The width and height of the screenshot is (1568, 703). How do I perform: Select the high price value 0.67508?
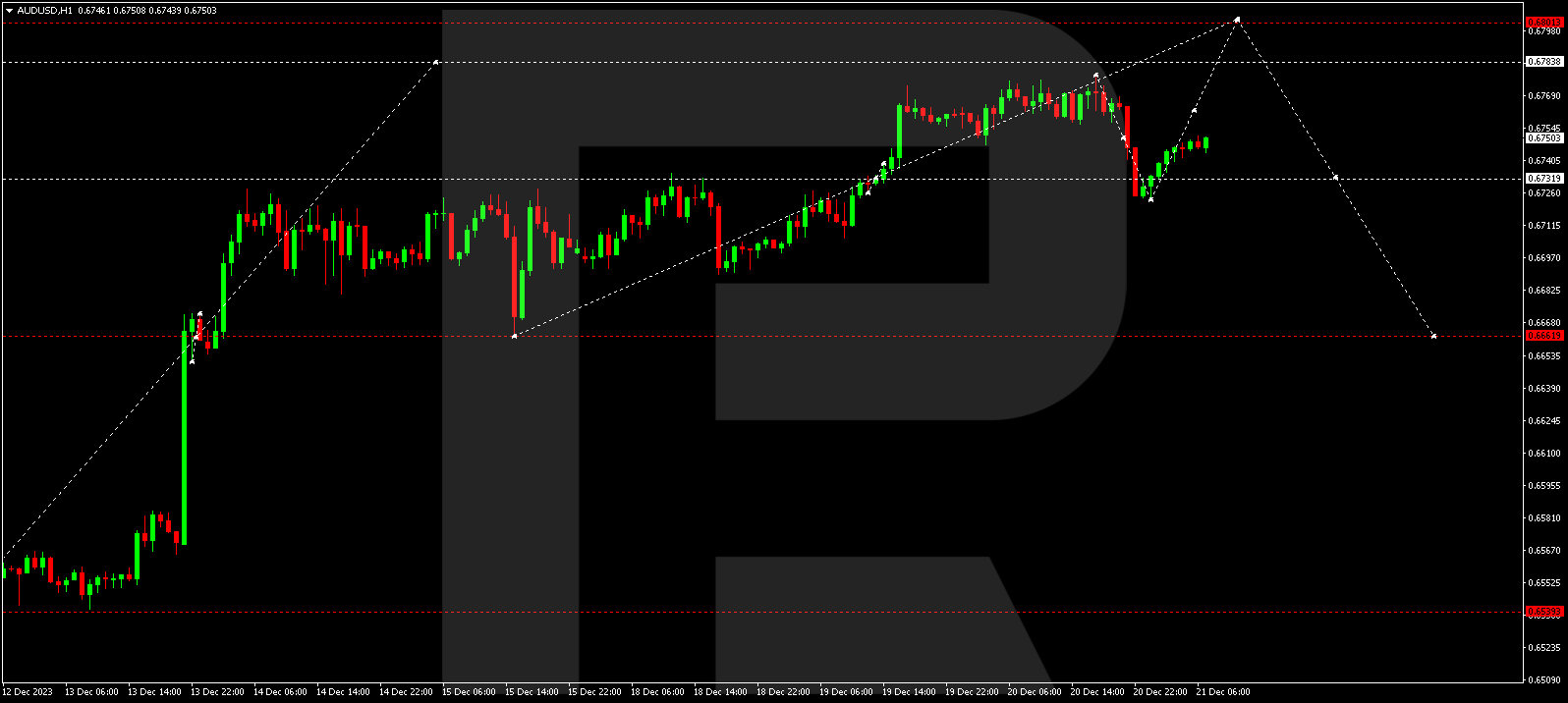point(130,11)
